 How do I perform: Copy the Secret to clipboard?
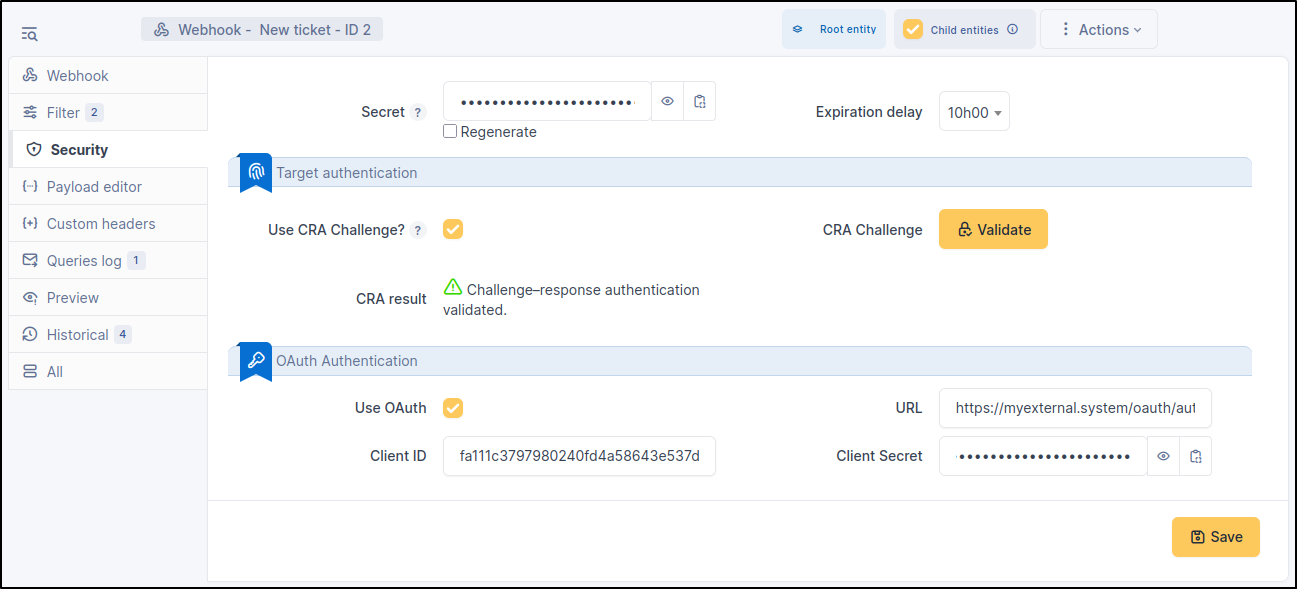coord(700,101)
